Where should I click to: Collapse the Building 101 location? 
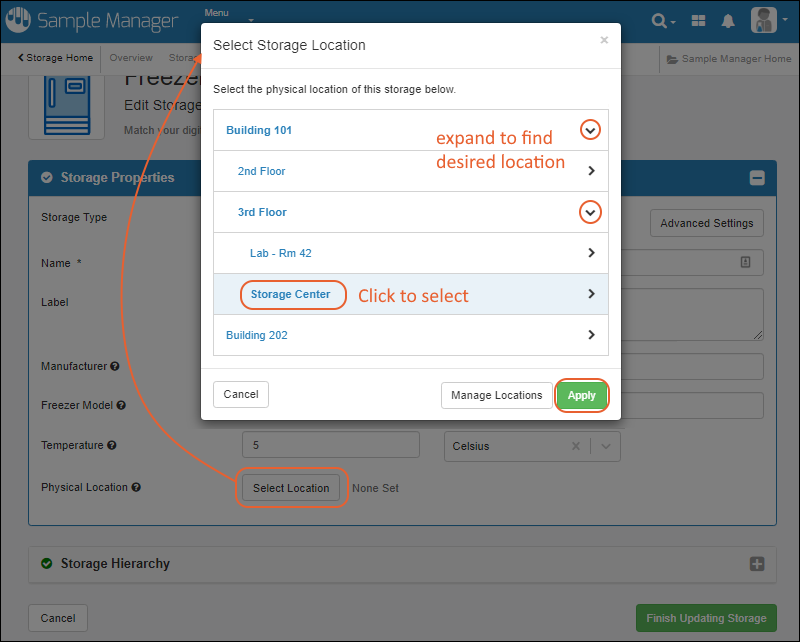591,130
